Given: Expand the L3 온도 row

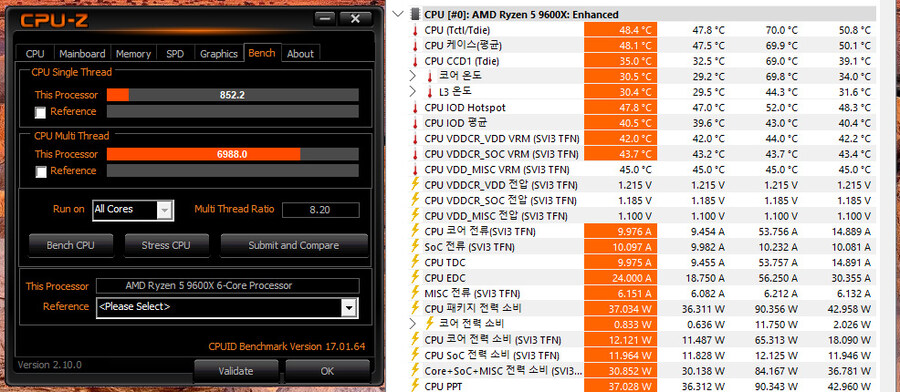Looking at the screenshot, I should (x=412, y=91).
